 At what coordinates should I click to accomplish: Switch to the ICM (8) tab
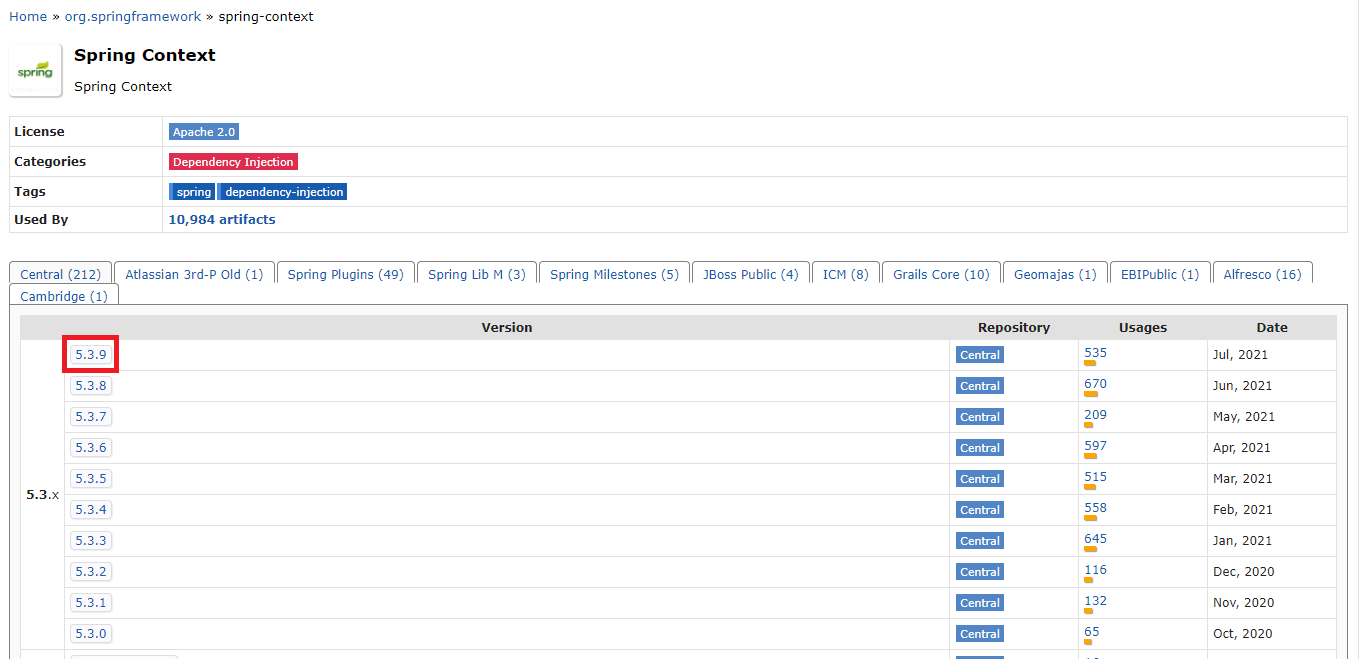pos(846,274)
